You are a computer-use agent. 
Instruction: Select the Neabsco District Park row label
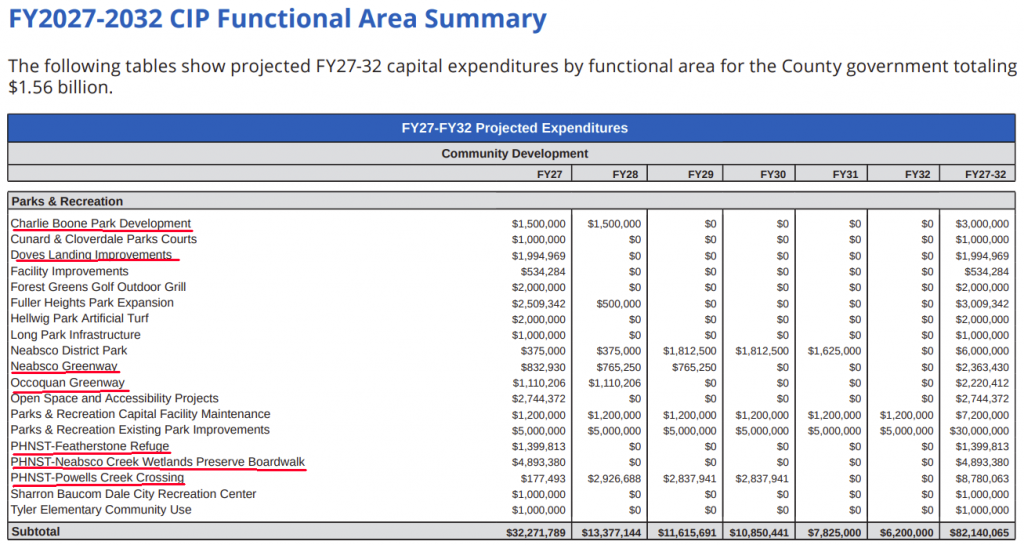pyautogui.click(x=69, y=351)
